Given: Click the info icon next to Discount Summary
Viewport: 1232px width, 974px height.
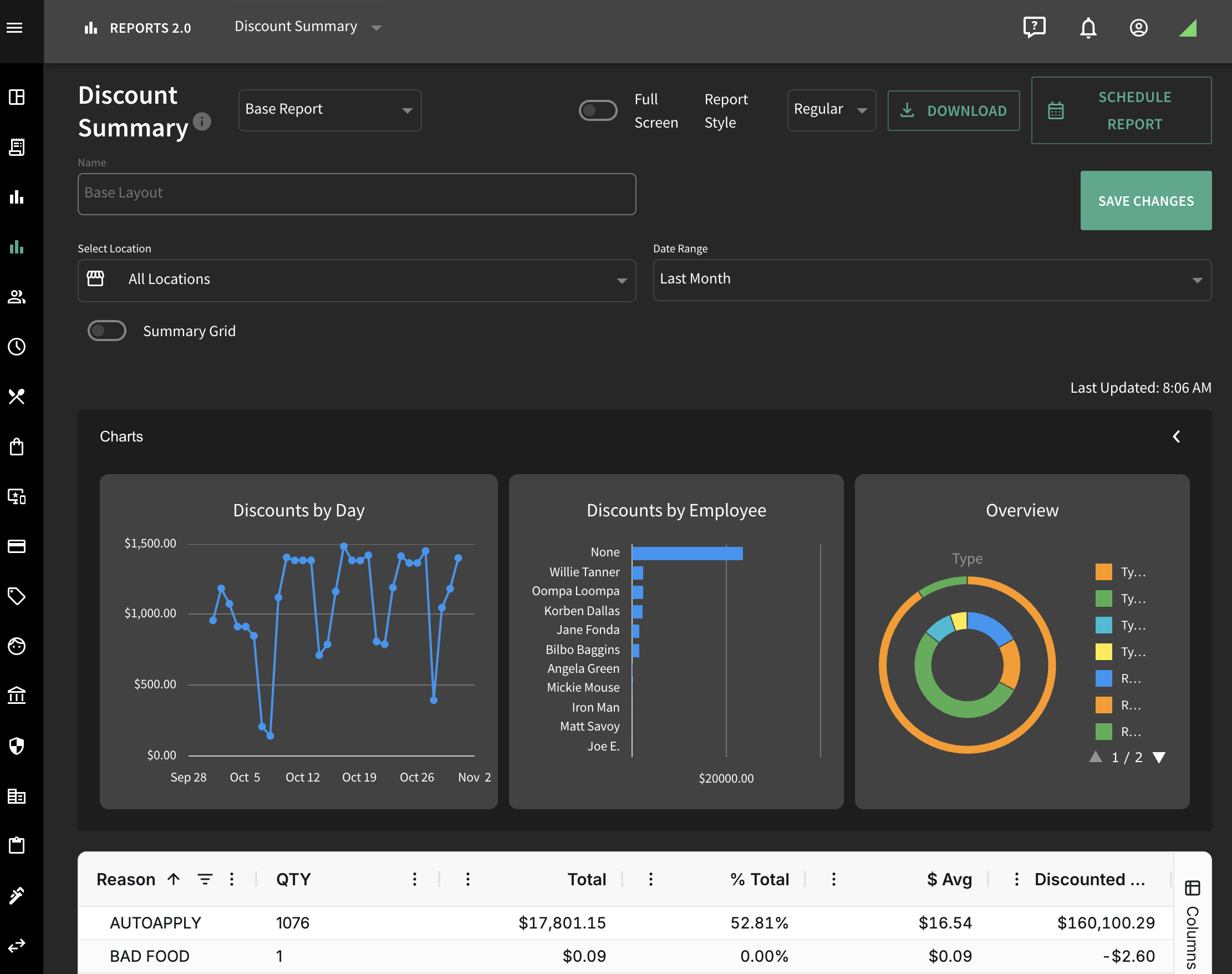Looking at the screenshot, I should coord(202,121).
